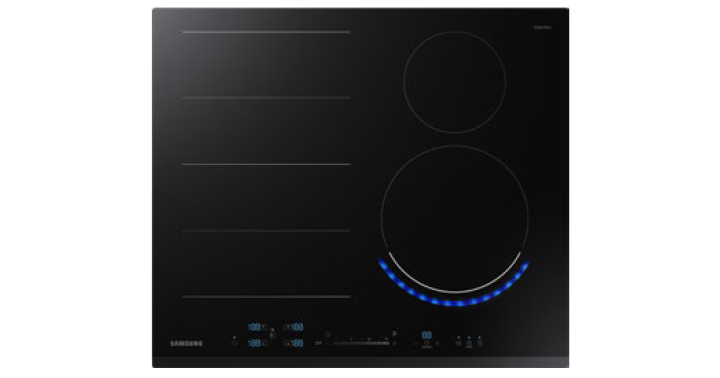The width and height of the screenshot is (720, 378).
Task: Tap the timer icon below the timer display
Action: click(427, 344)
